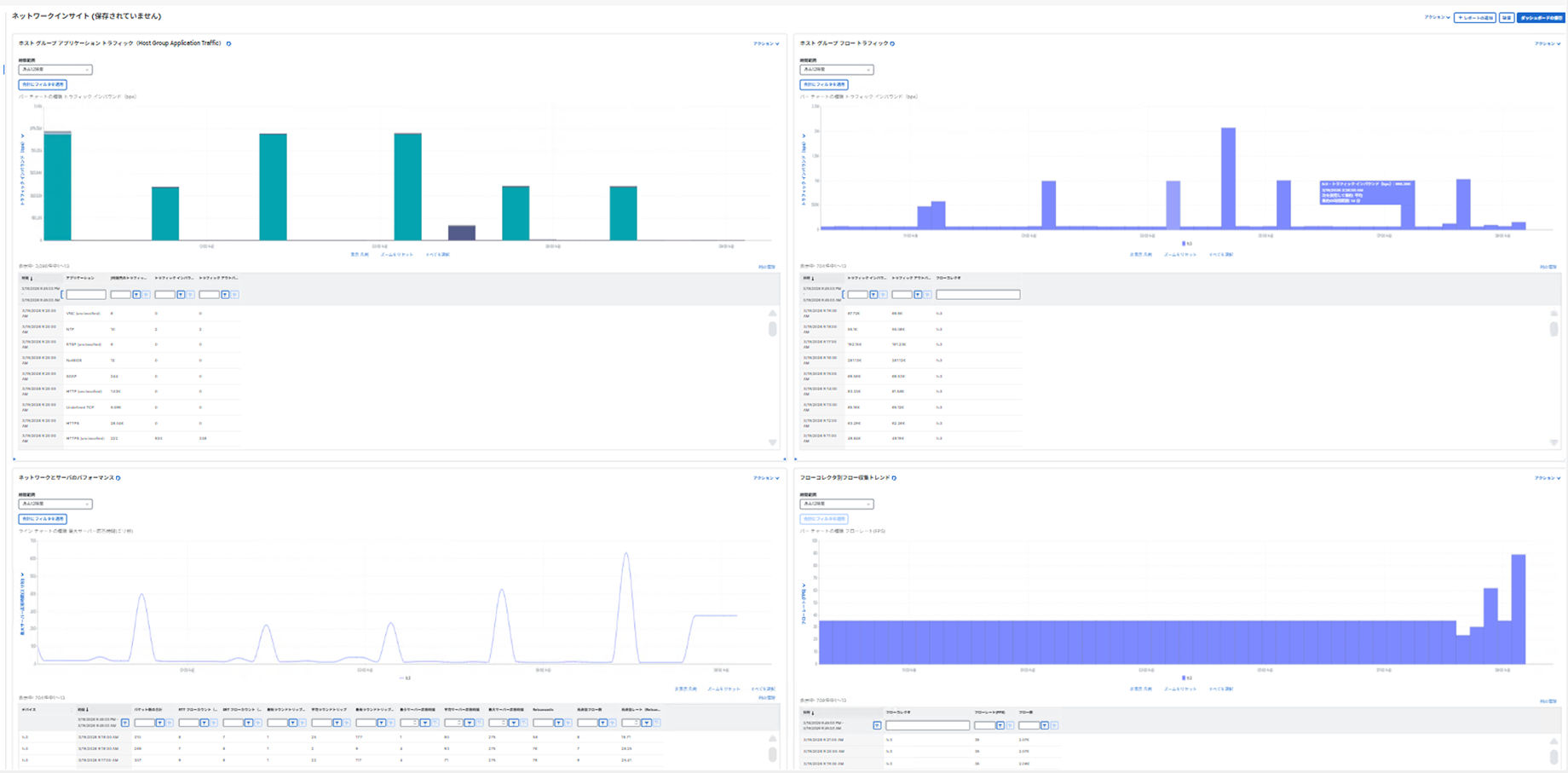Click フローコレクタ filter input in flow traffic table
The width and height of the screenshot is (1568, 773).
[977, 295]
